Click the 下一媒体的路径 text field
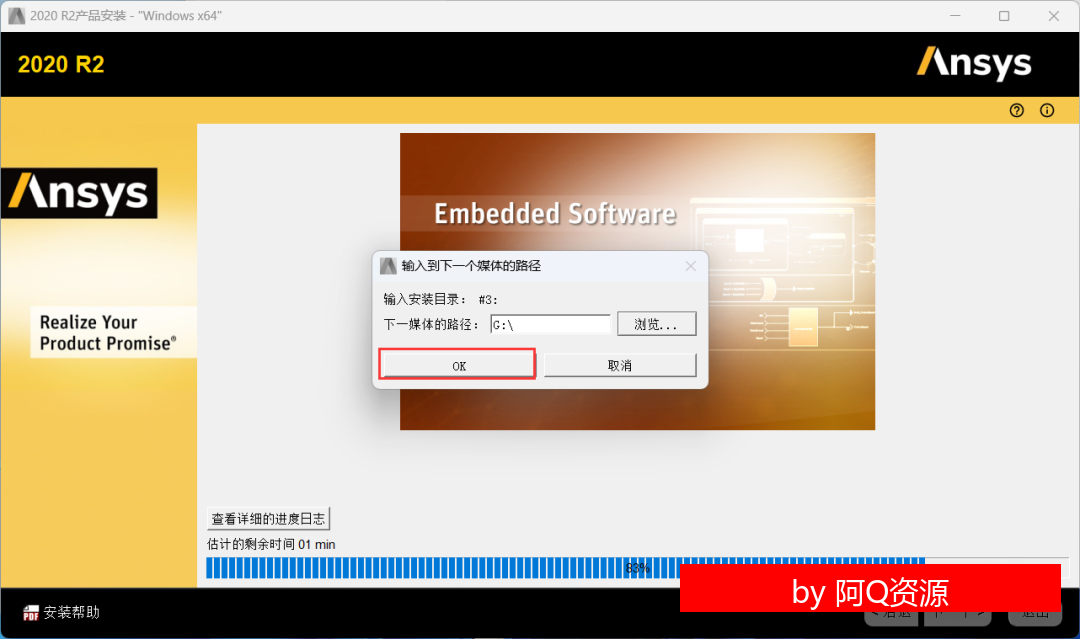The height and width of the screenshot is (639, 1080). [x=550, y=324]
